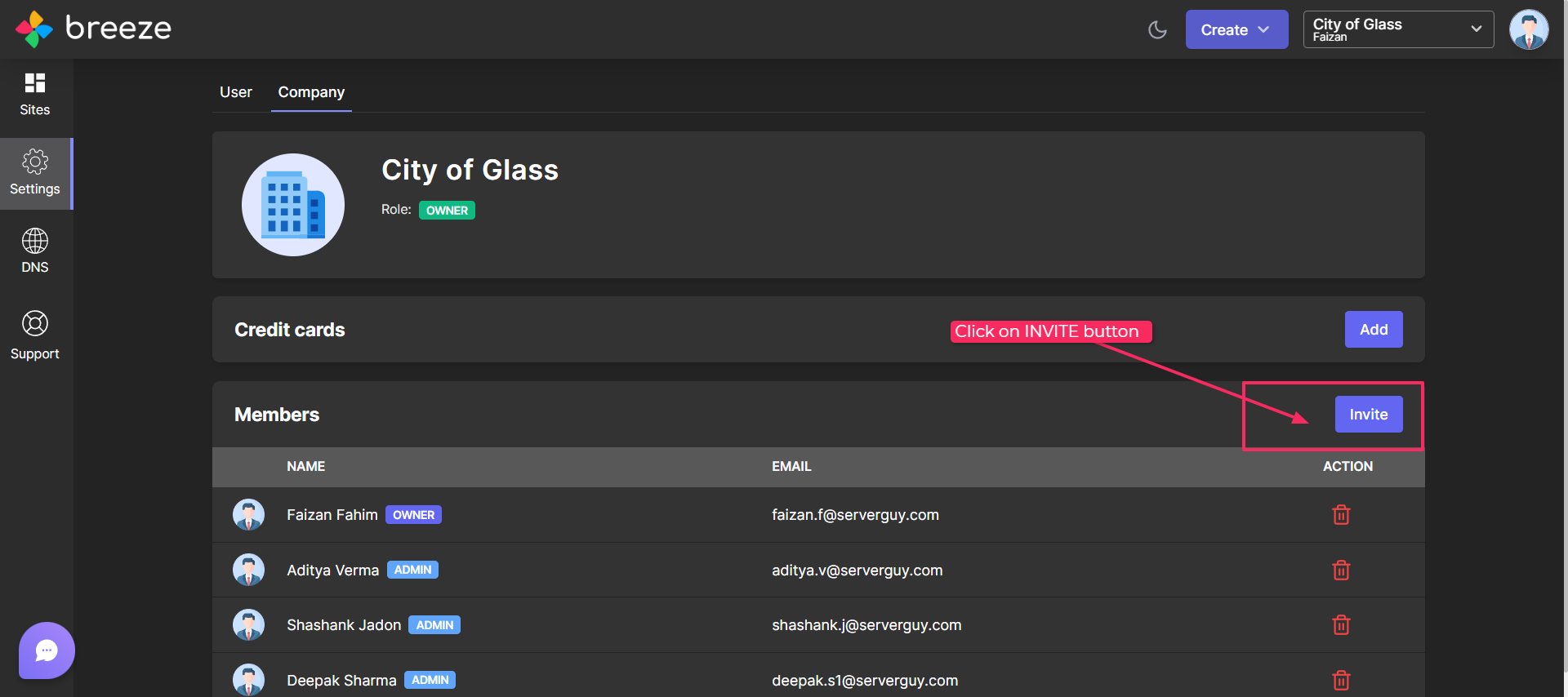The image size is (1568, 697).
Task: Click the name Shashank Jadon
Action: tap(344, 625)
